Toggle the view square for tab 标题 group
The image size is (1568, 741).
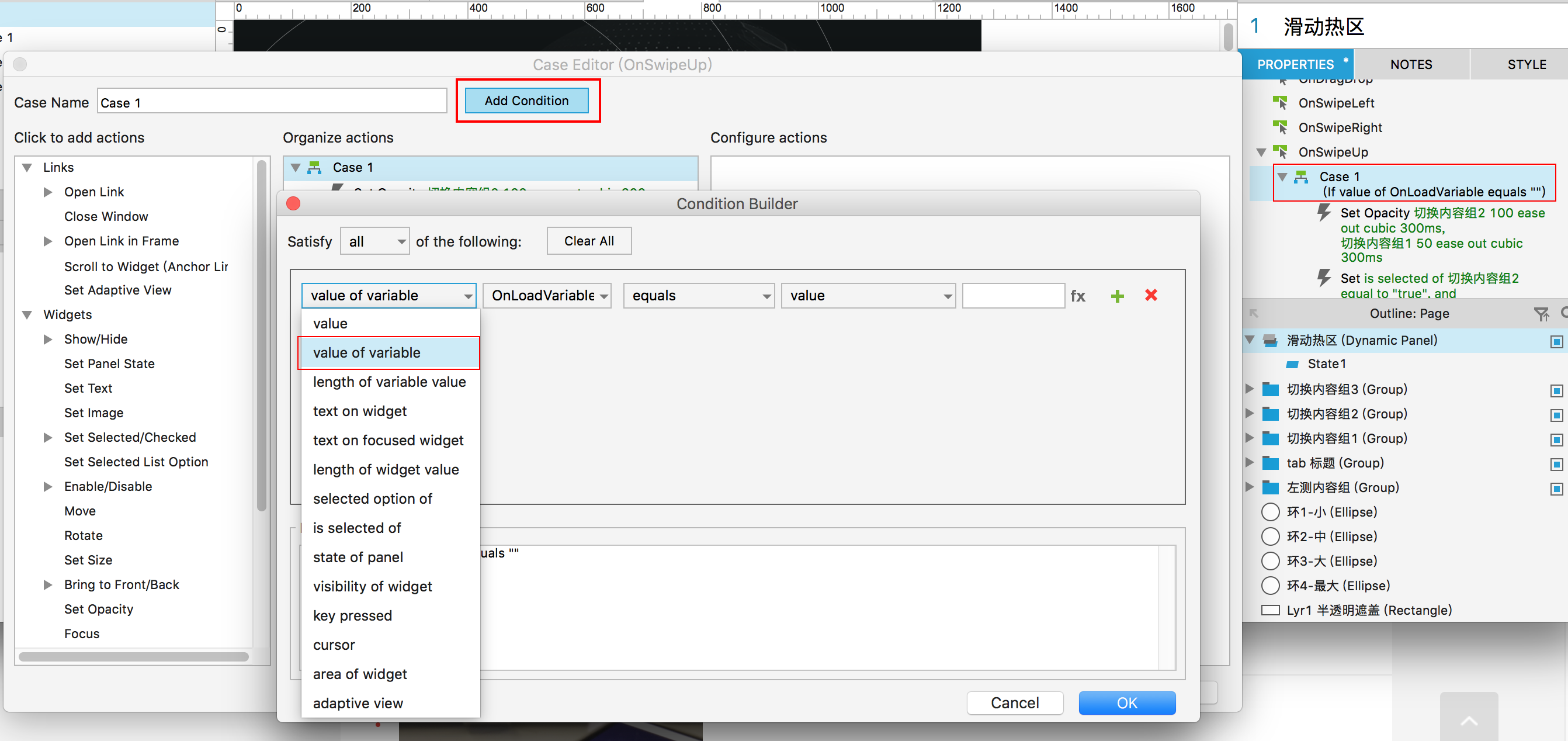pos(1556,465)
